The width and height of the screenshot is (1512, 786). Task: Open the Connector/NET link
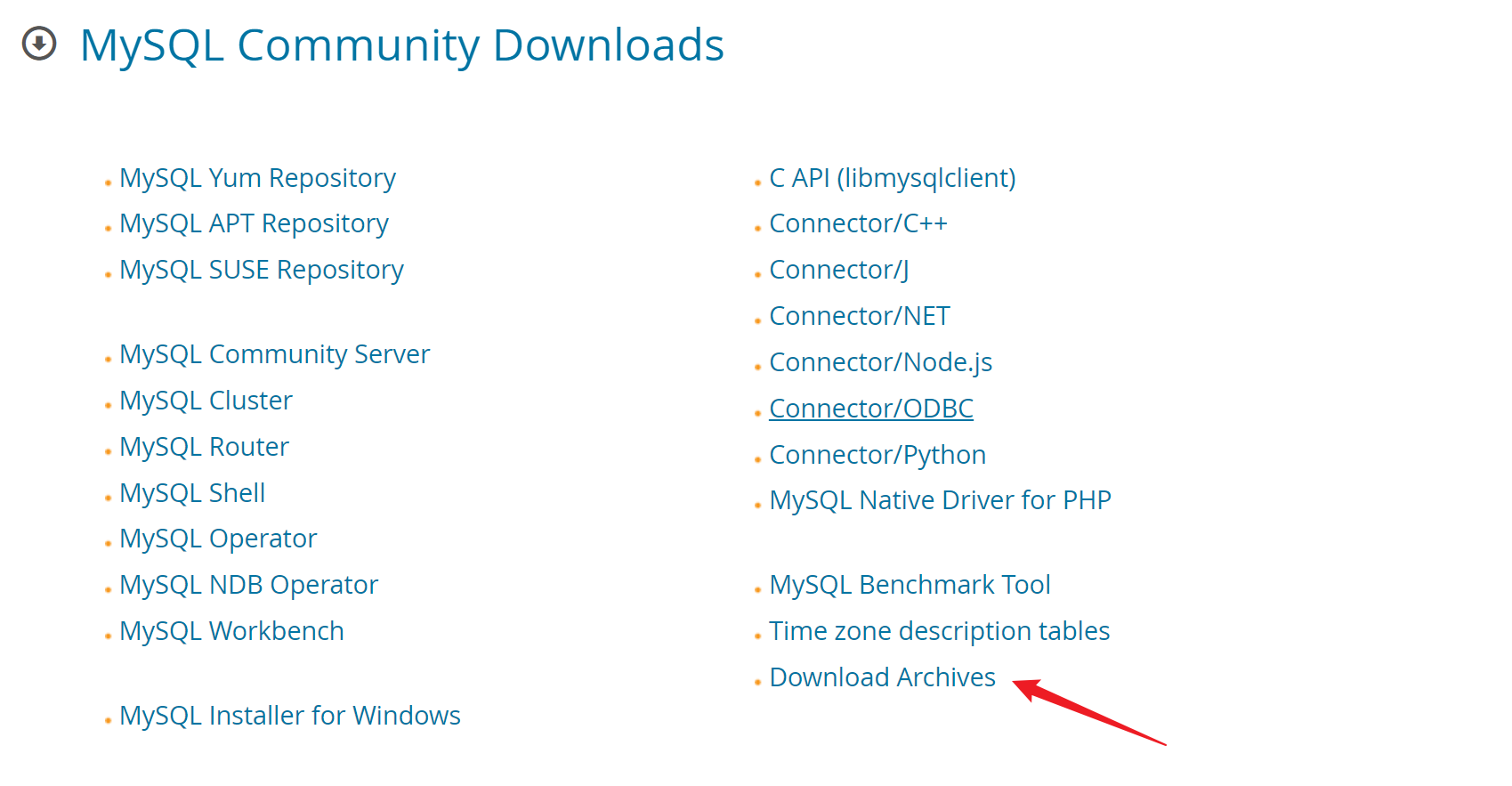tap(859, 316)
